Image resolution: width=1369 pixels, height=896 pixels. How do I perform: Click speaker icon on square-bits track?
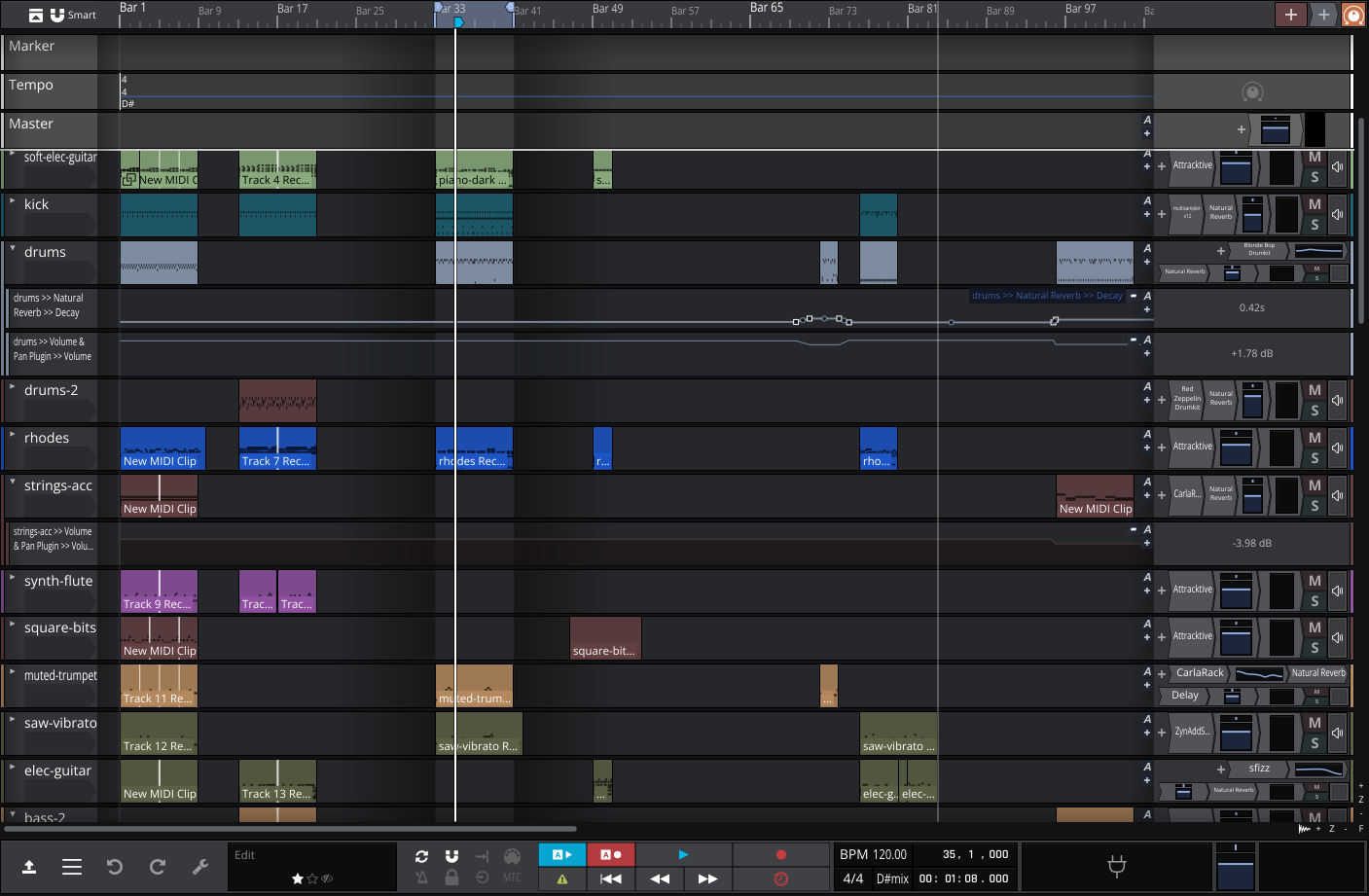1338,637
